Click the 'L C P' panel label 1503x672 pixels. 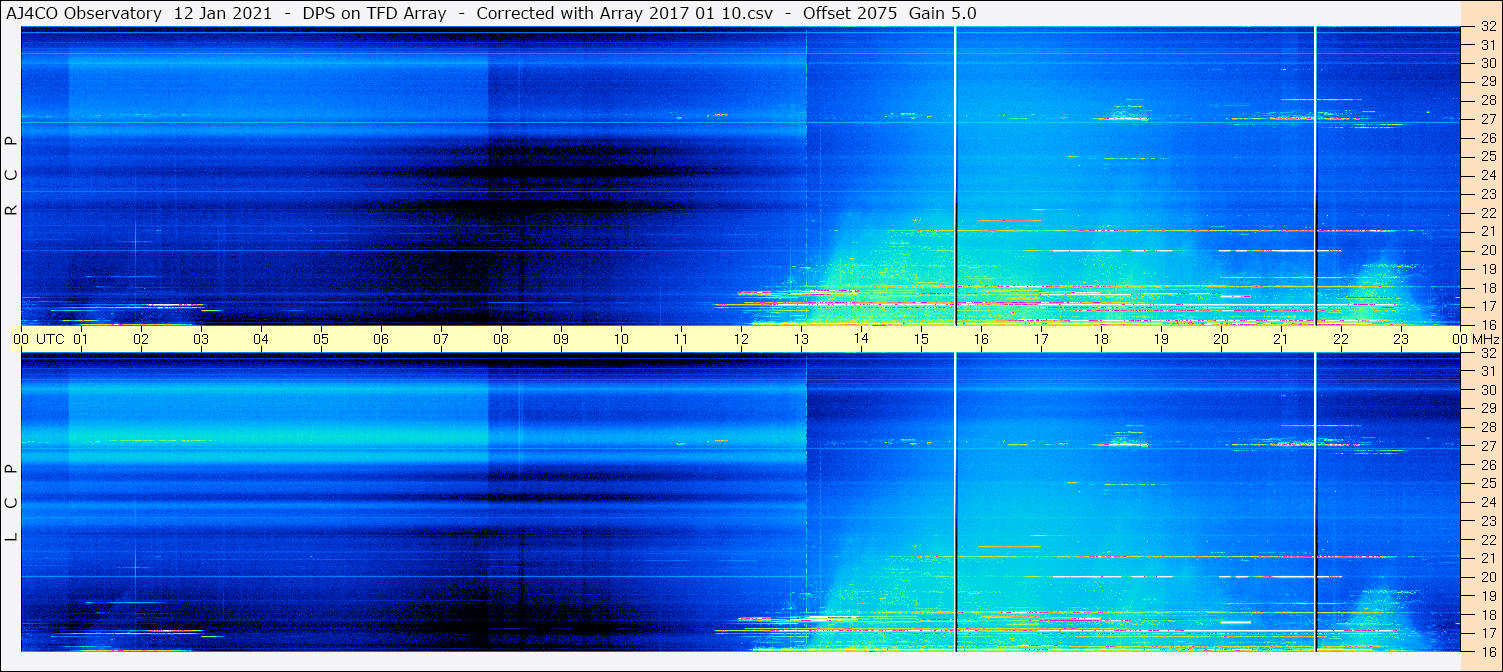(x=11, y=503)
